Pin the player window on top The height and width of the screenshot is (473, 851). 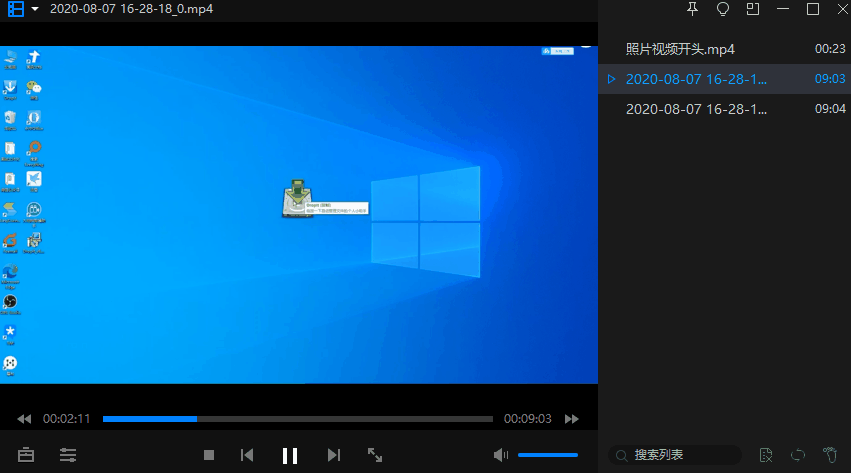(x=693, y=9)
